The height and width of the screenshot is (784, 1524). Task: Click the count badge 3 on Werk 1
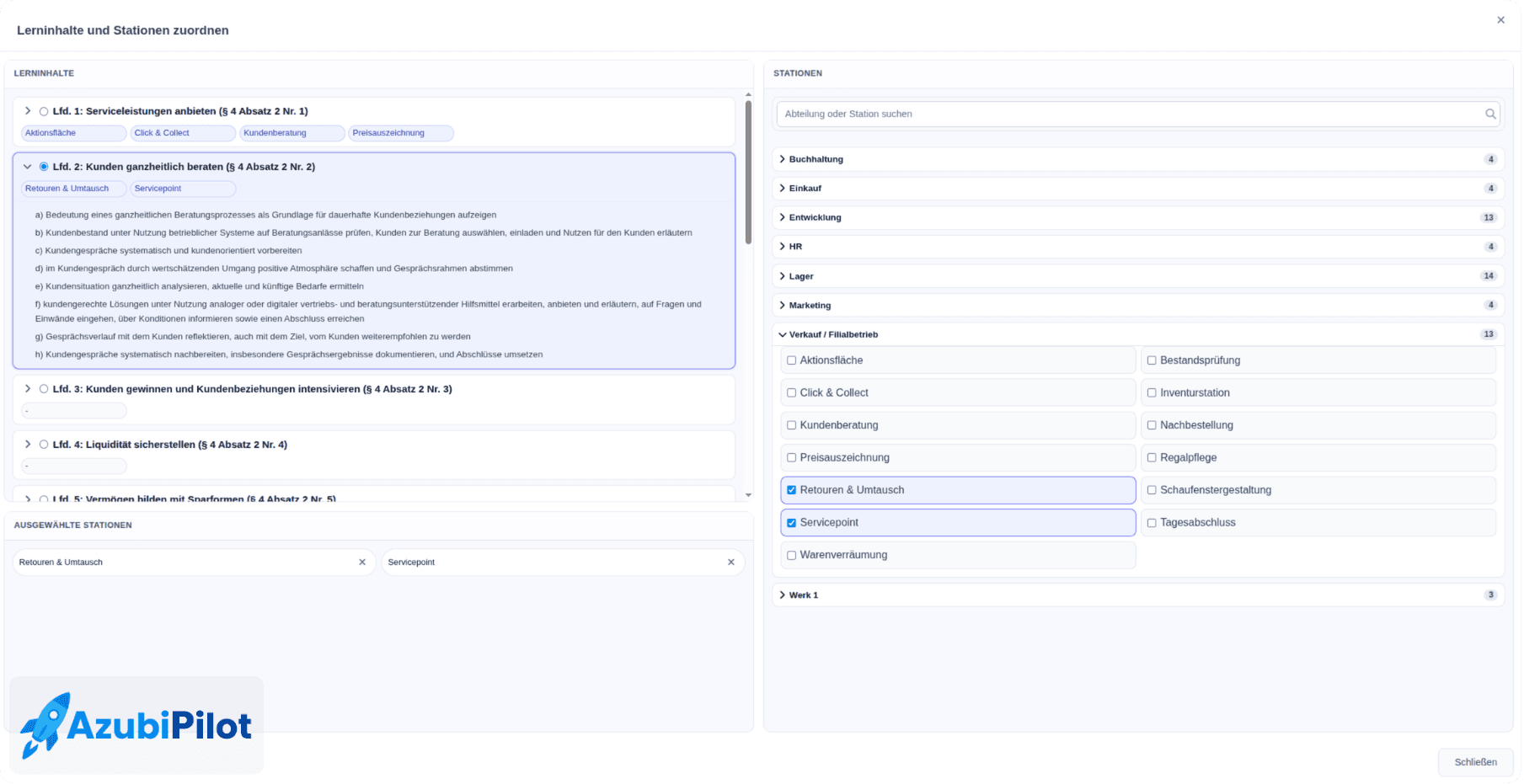pos(1490,595)
